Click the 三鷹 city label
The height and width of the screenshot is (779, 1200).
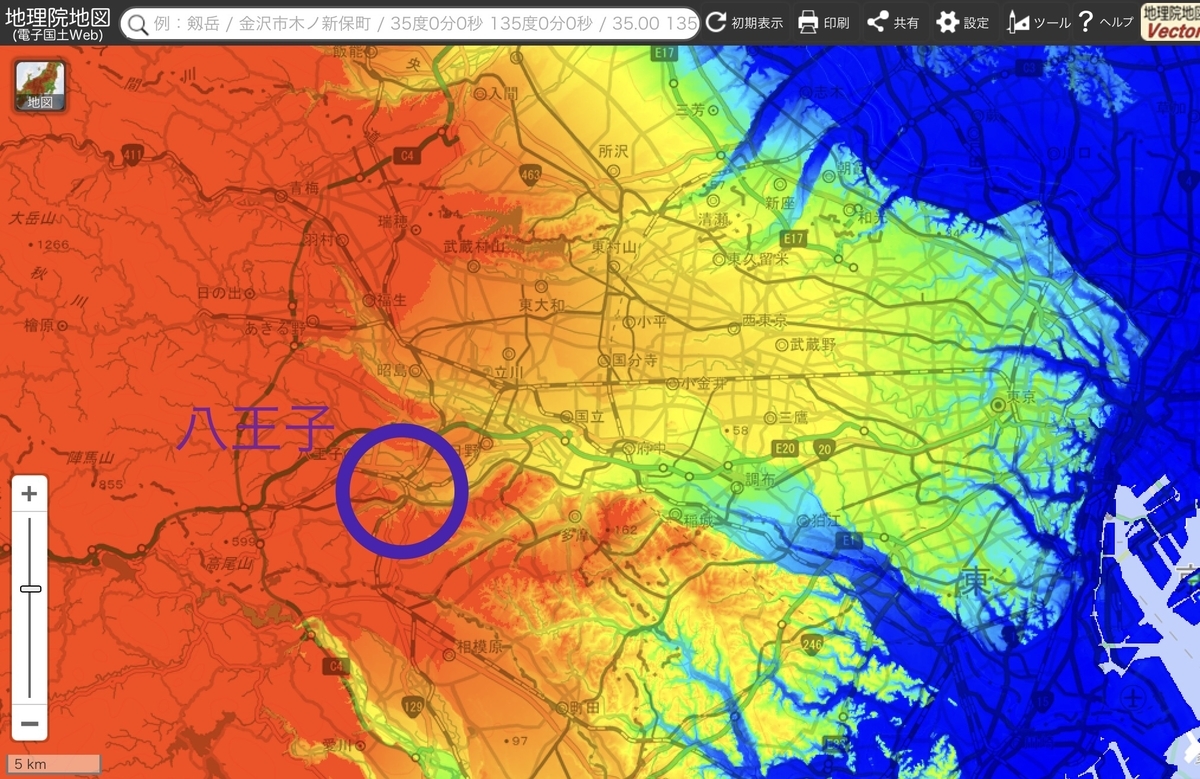coord(794,416)
